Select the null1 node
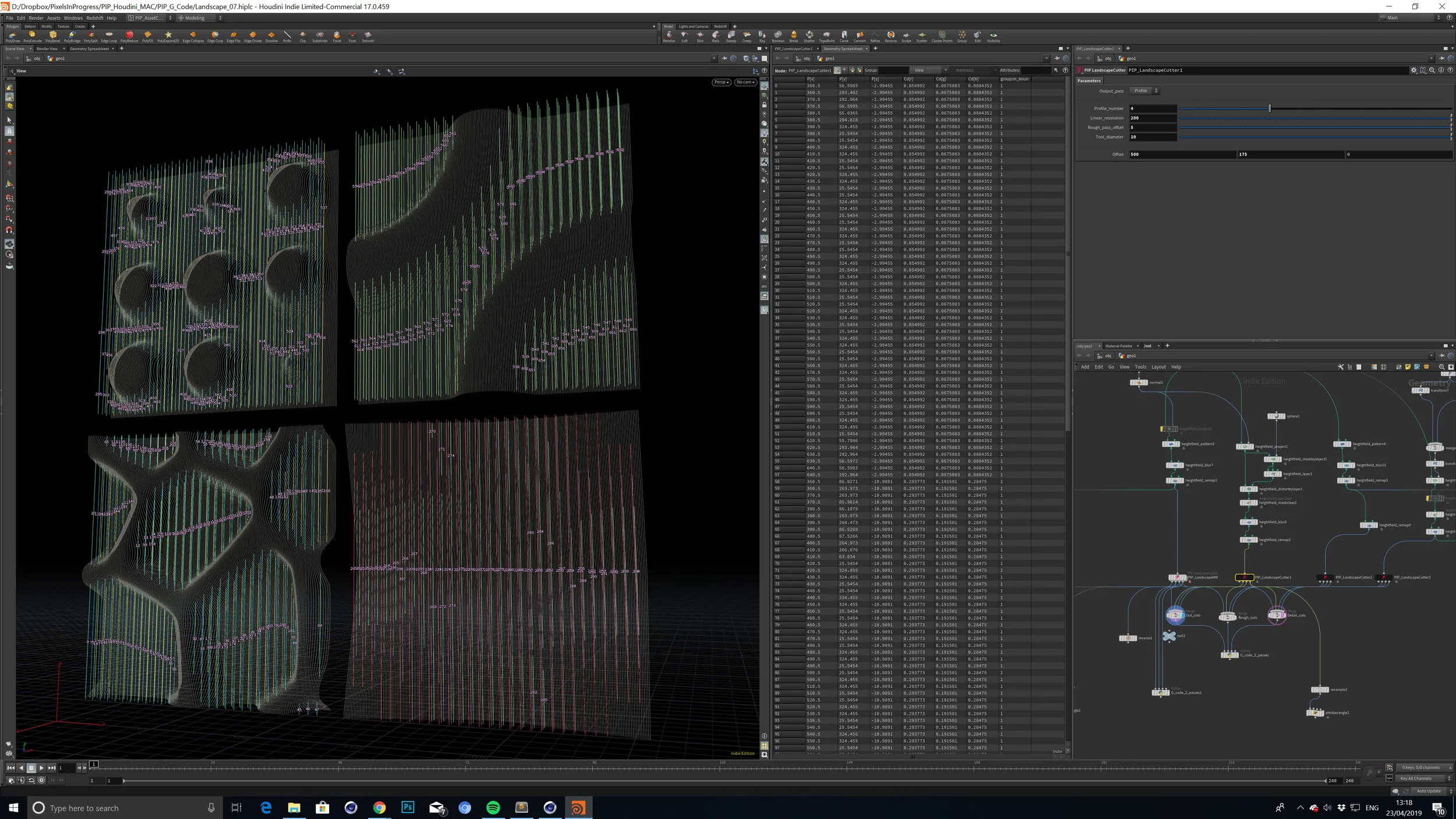 pos(1168,636)
